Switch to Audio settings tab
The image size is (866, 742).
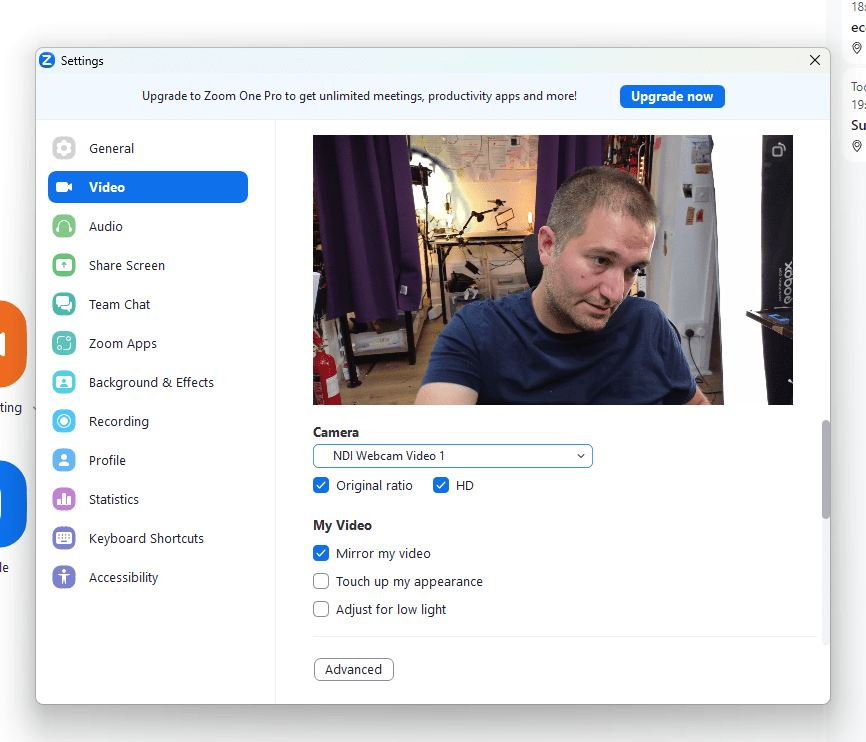[148, 226]
